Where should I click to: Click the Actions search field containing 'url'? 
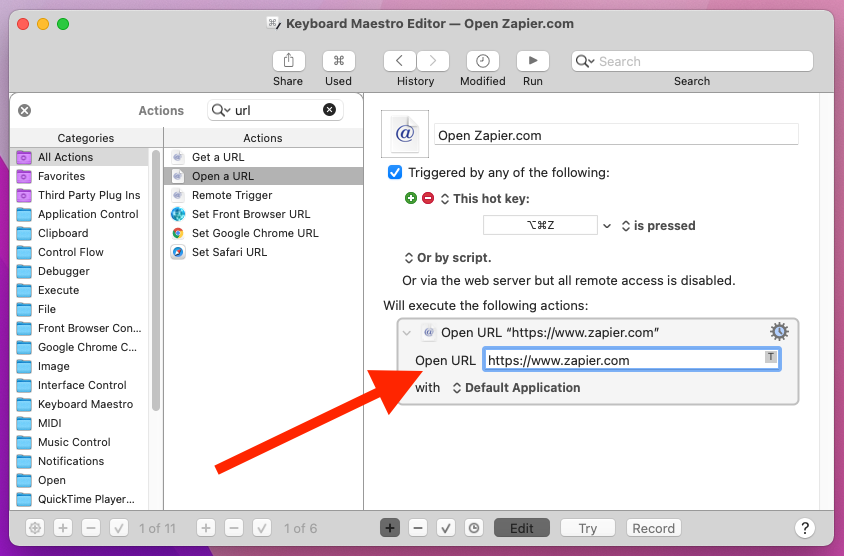click(275, 110)
